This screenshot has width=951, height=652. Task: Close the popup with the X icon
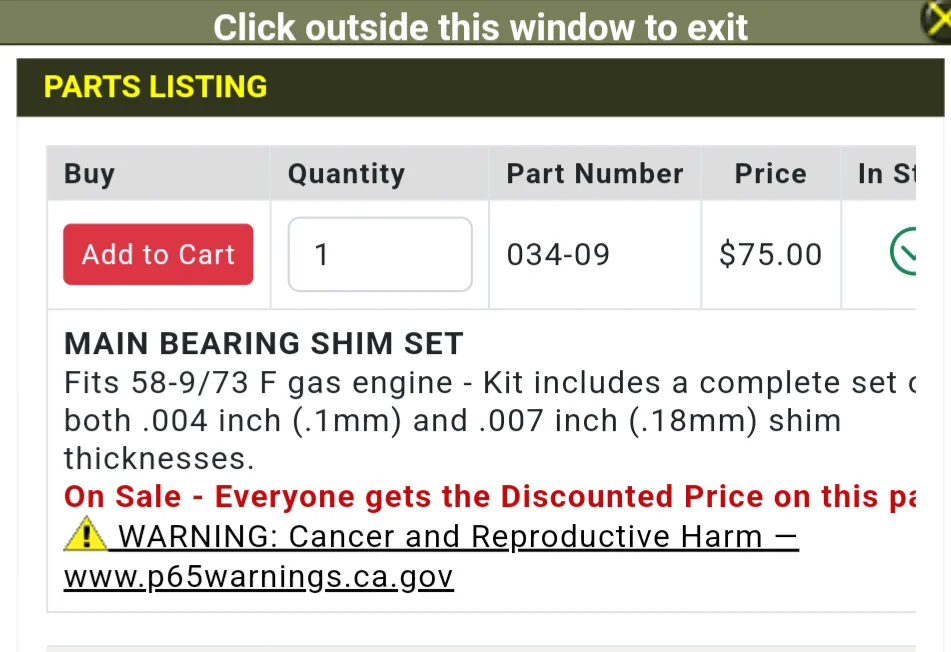936,19
